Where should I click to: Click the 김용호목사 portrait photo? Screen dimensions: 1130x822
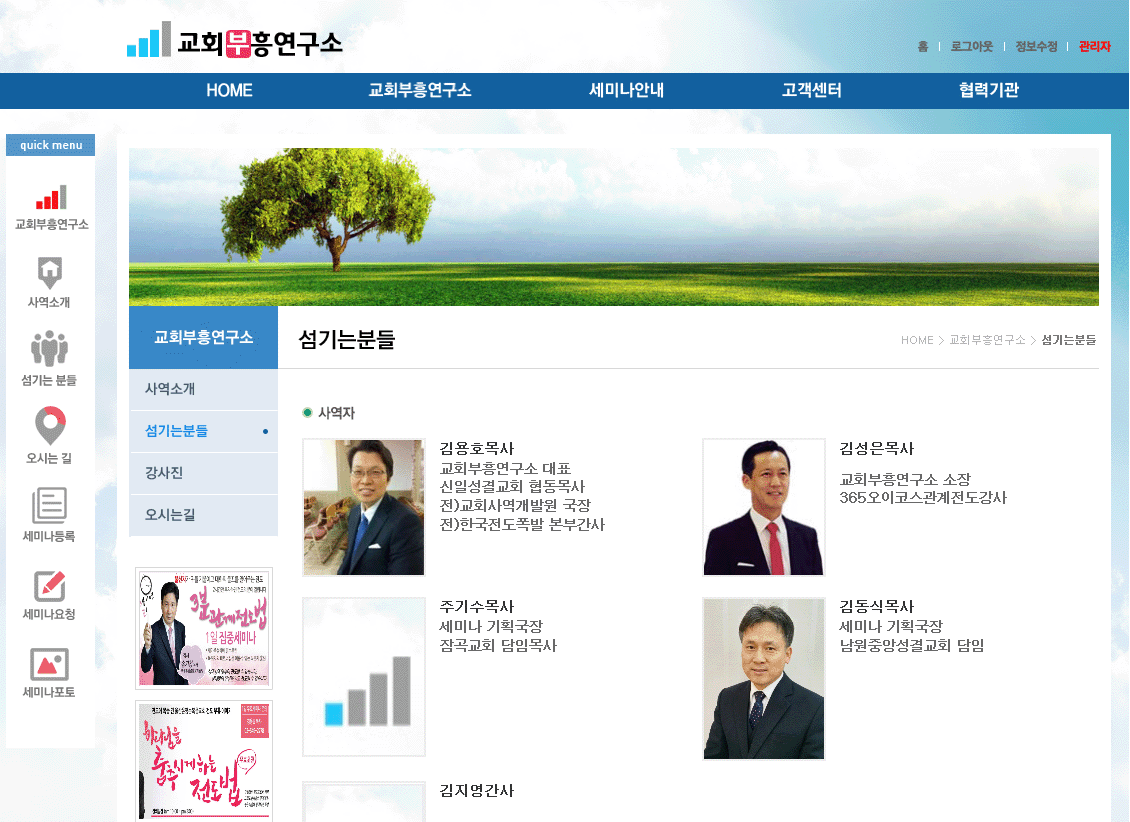pos(364,507)
